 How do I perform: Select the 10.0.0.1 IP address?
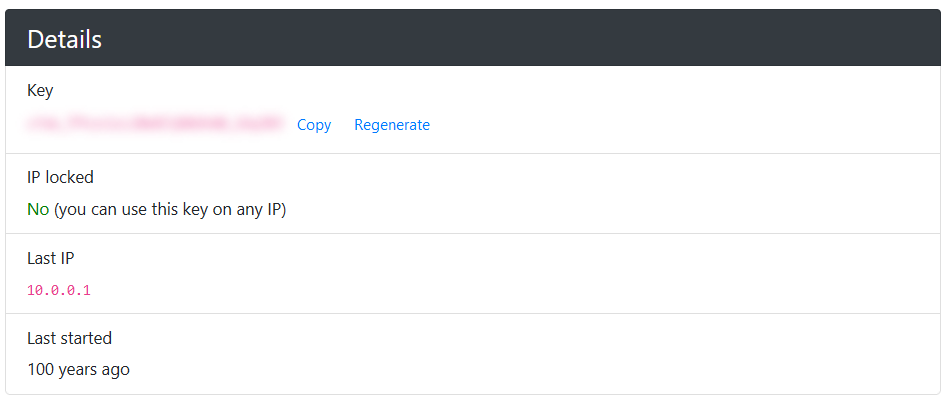pos(59,290)
